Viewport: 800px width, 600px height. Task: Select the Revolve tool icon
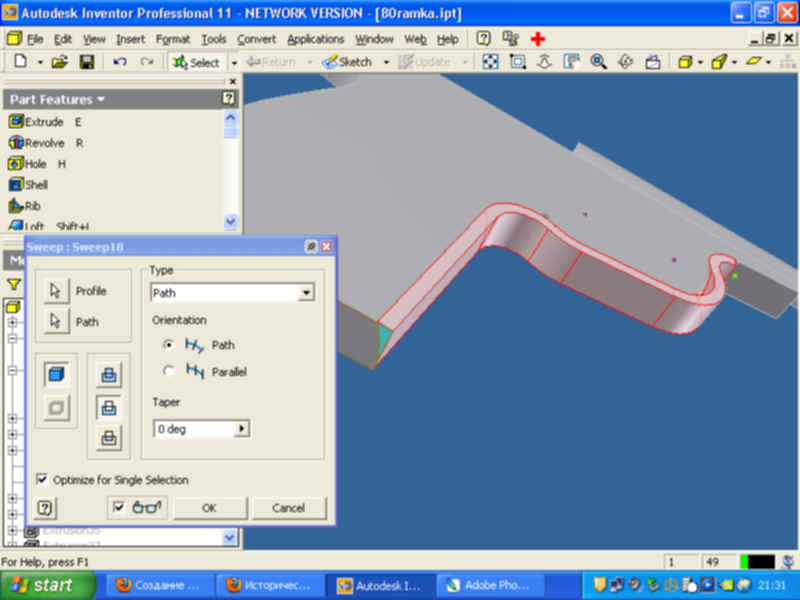click(15, 143)
